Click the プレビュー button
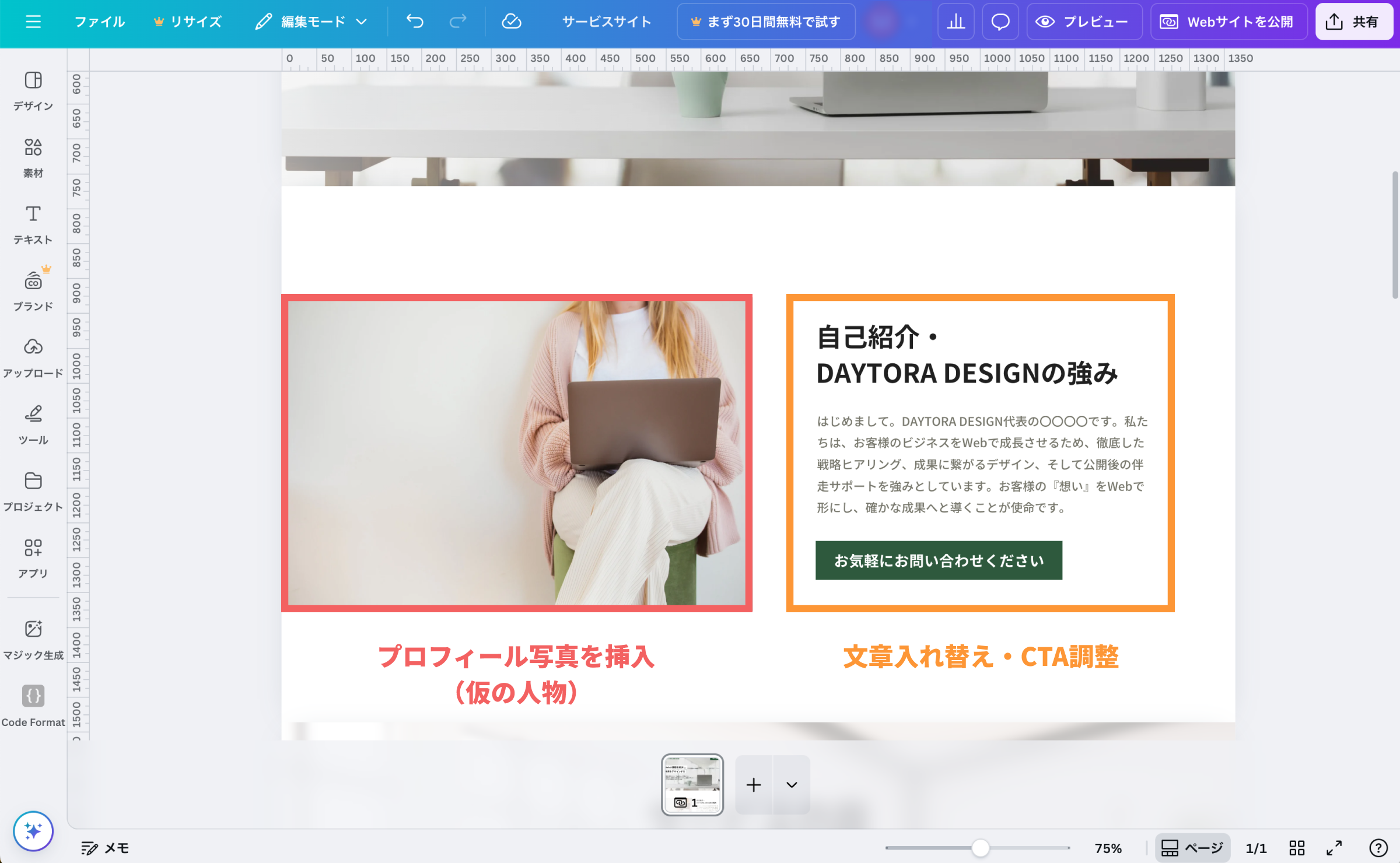The width and height of the screenshot is (1400, 863). pos(1084,22)
